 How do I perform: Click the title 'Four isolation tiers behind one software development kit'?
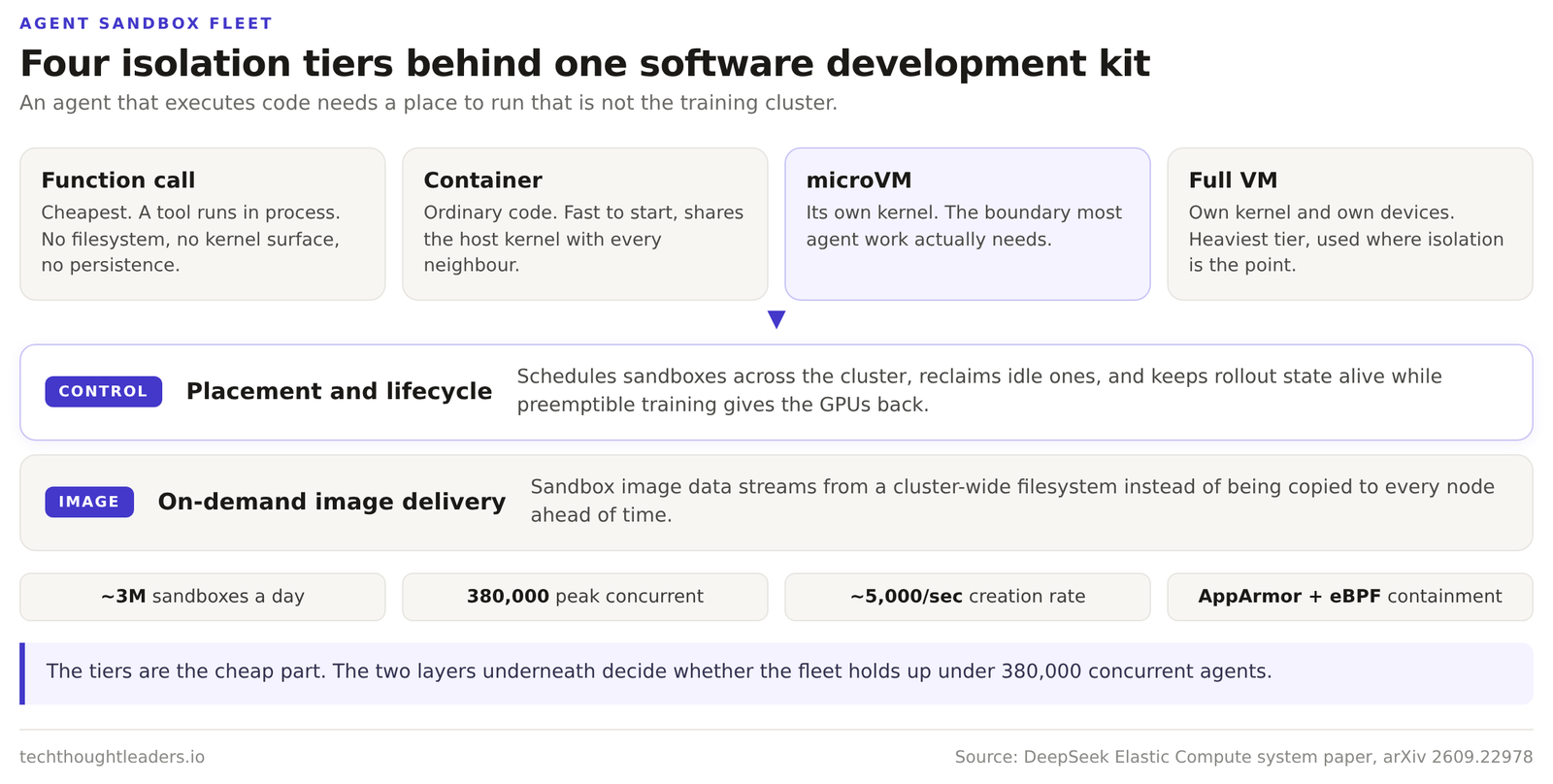[x=584, y=63]
